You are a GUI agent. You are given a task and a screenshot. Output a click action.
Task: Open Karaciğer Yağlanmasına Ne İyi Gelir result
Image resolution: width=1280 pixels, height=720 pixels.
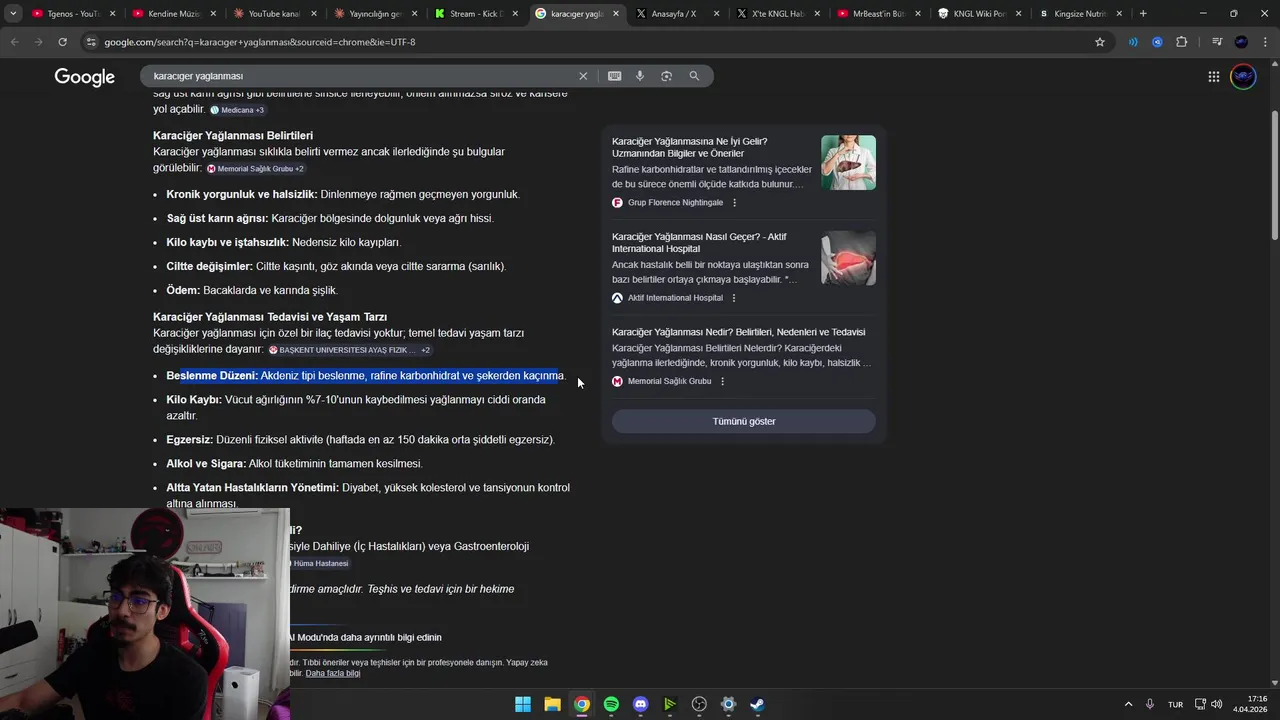(x=690, y=148)
